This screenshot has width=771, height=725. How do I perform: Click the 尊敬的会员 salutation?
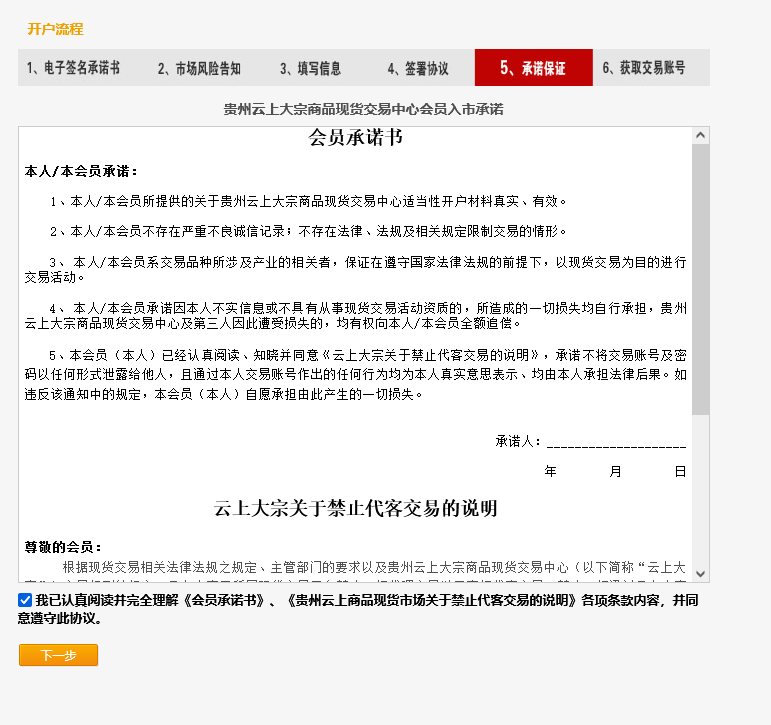tap(63, 547)
